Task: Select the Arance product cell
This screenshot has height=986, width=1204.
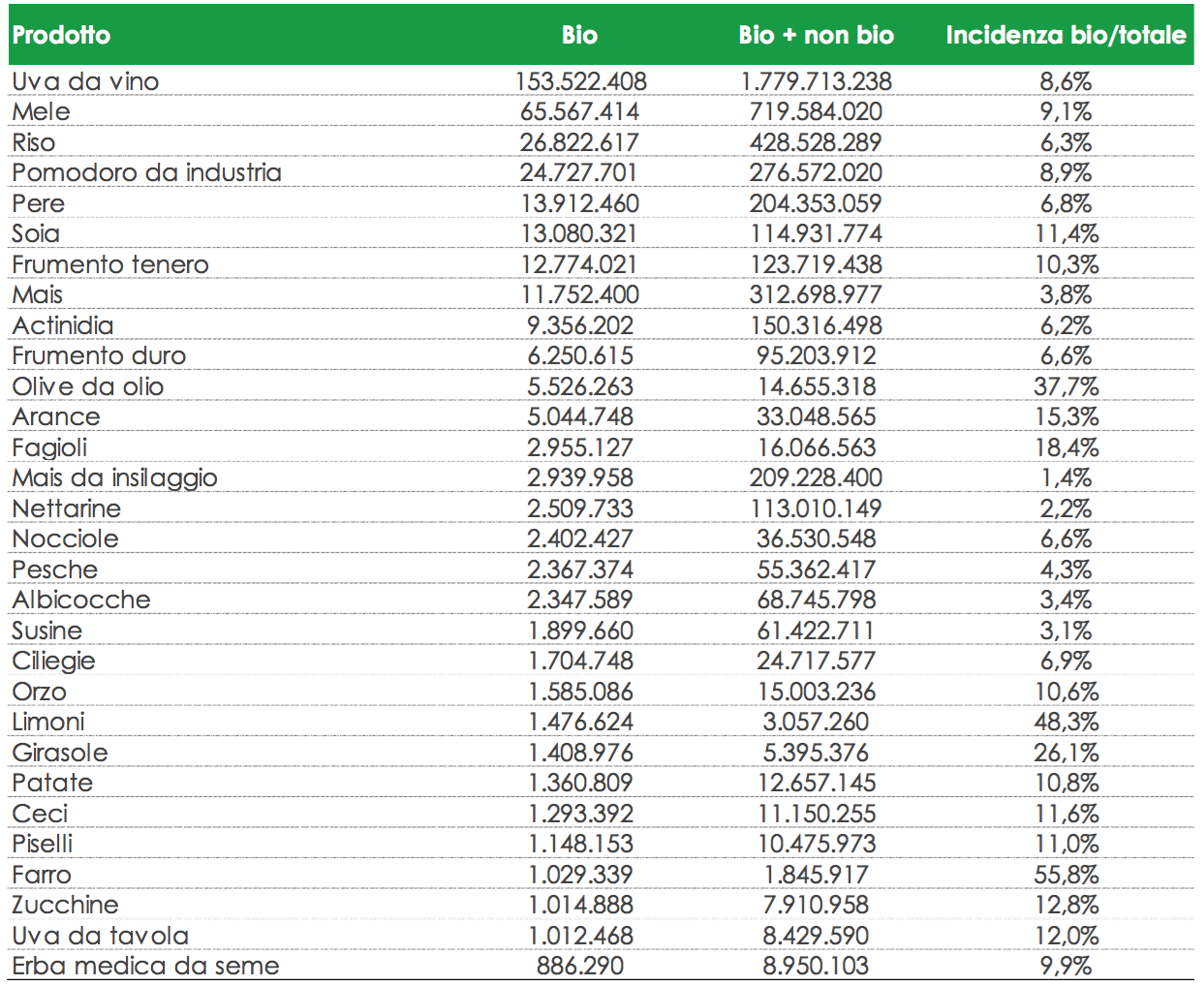Action: click(x=56, y=417)
